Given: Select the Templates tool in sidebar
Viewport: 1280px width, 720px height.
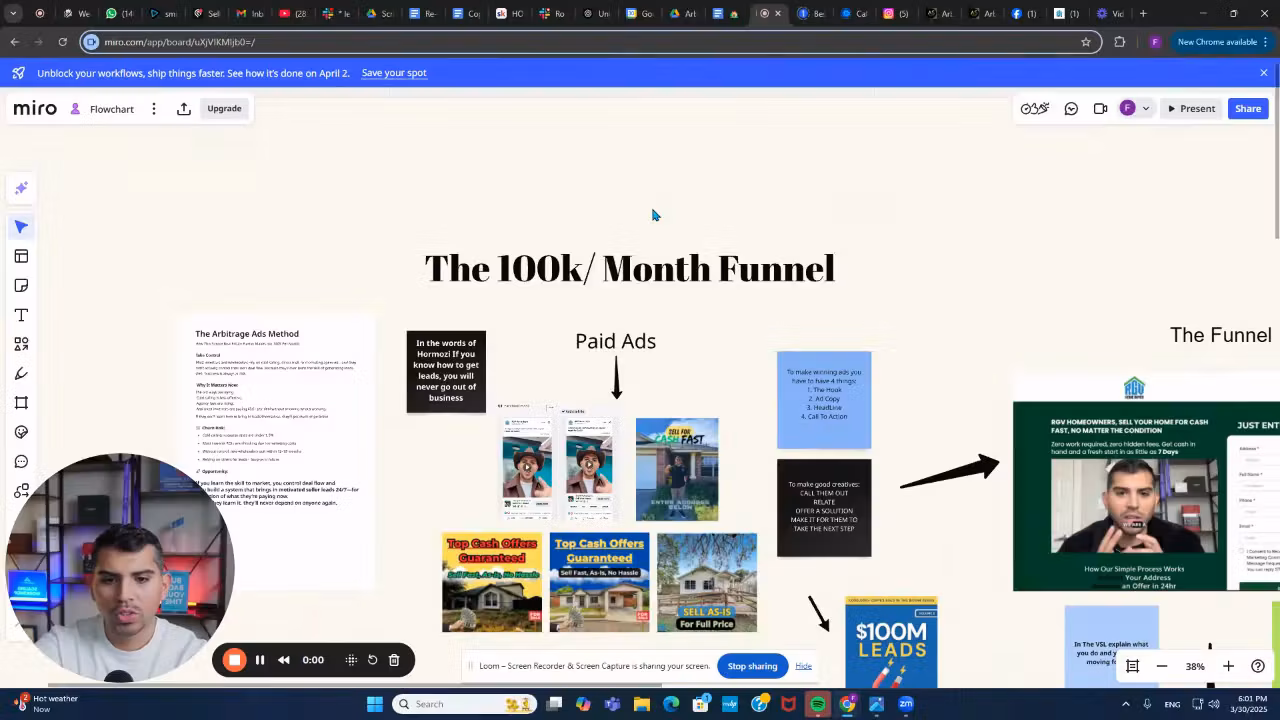Looking at the screenshot, I should coord(21,257).
